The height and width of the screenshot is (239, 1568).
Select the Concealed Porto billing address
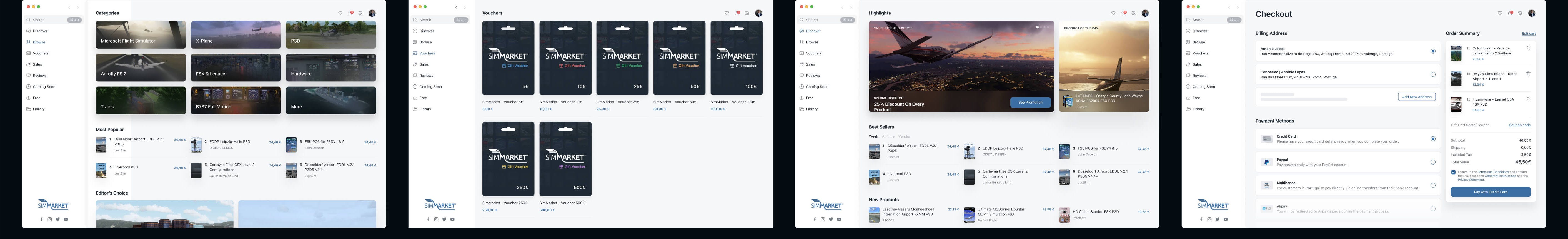coord(1433,74)
